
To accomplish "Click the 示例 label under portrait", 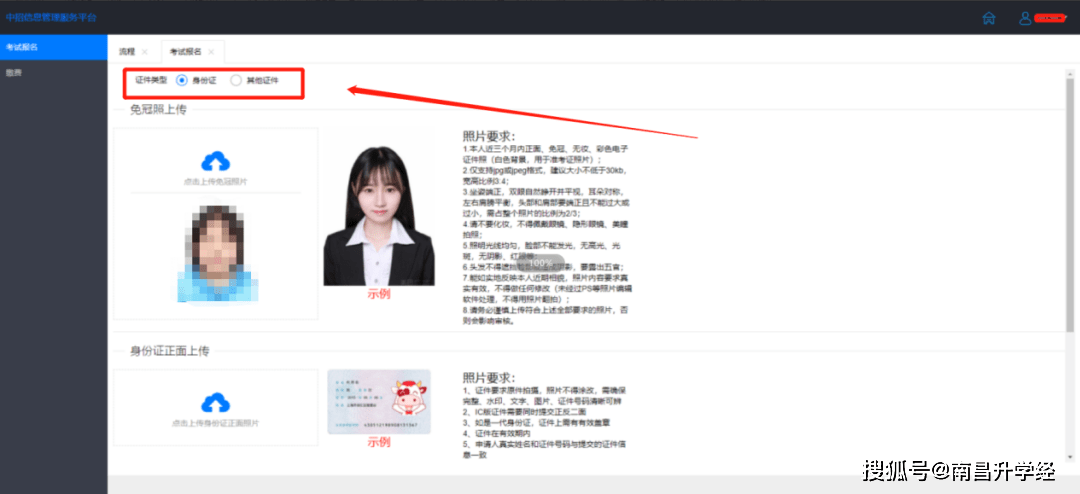I will (379, 294).
